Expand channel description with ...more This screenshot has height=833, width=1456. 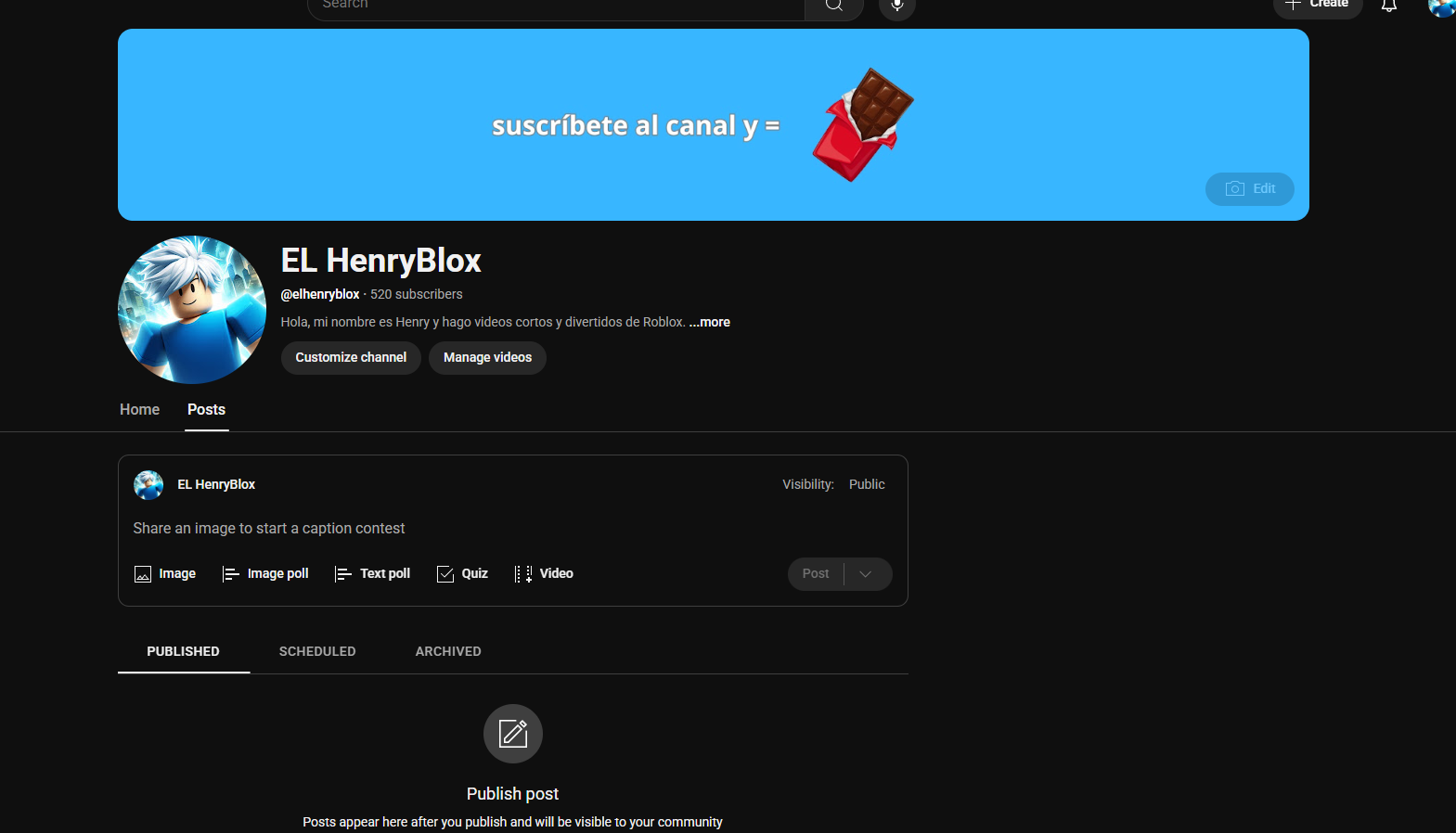coord(710,322)
